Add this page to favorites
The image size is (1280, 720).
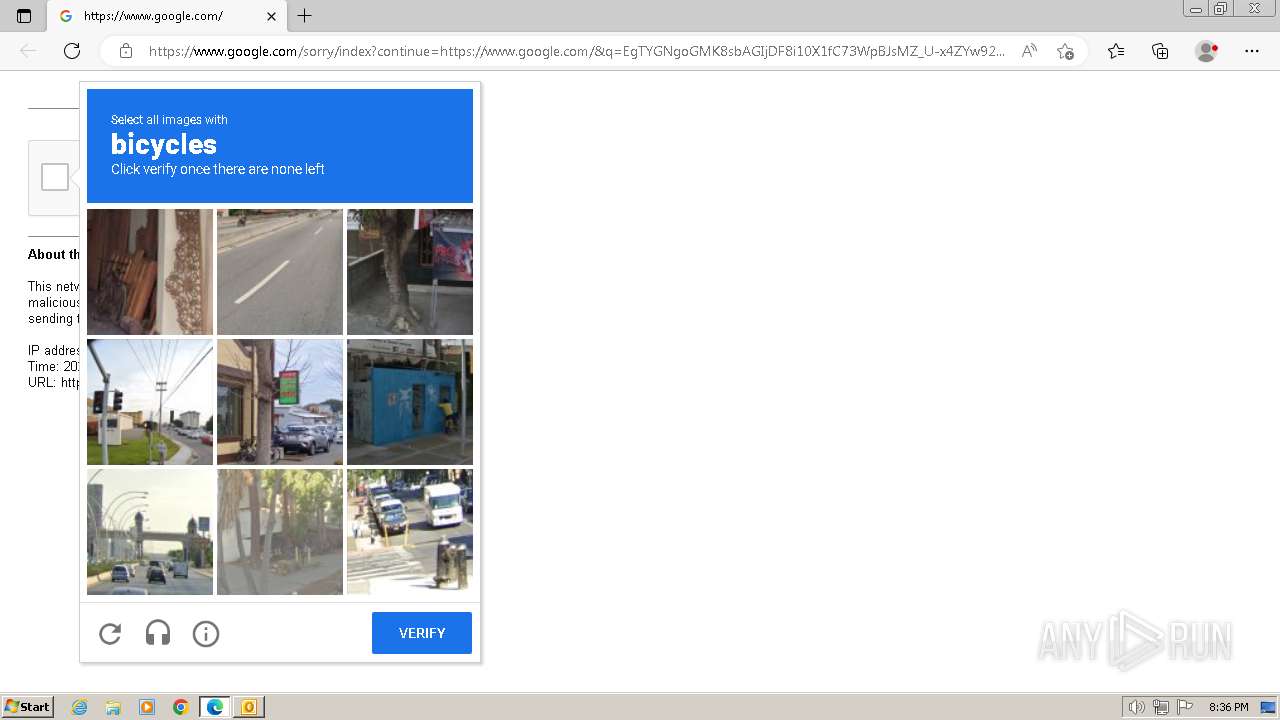coord(1065,51)
